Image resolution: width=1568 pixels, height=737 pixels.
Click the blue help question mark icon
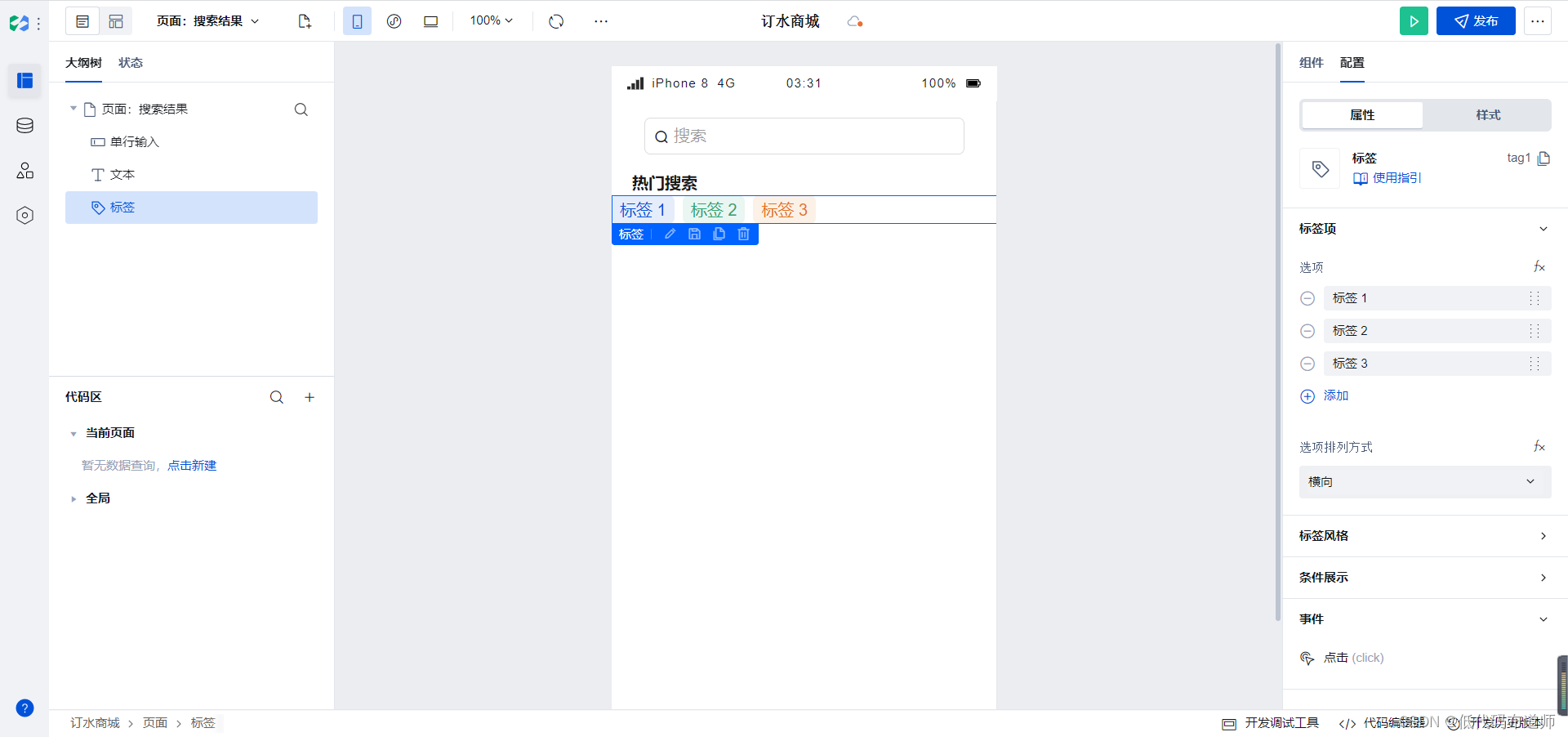[24, 708]
